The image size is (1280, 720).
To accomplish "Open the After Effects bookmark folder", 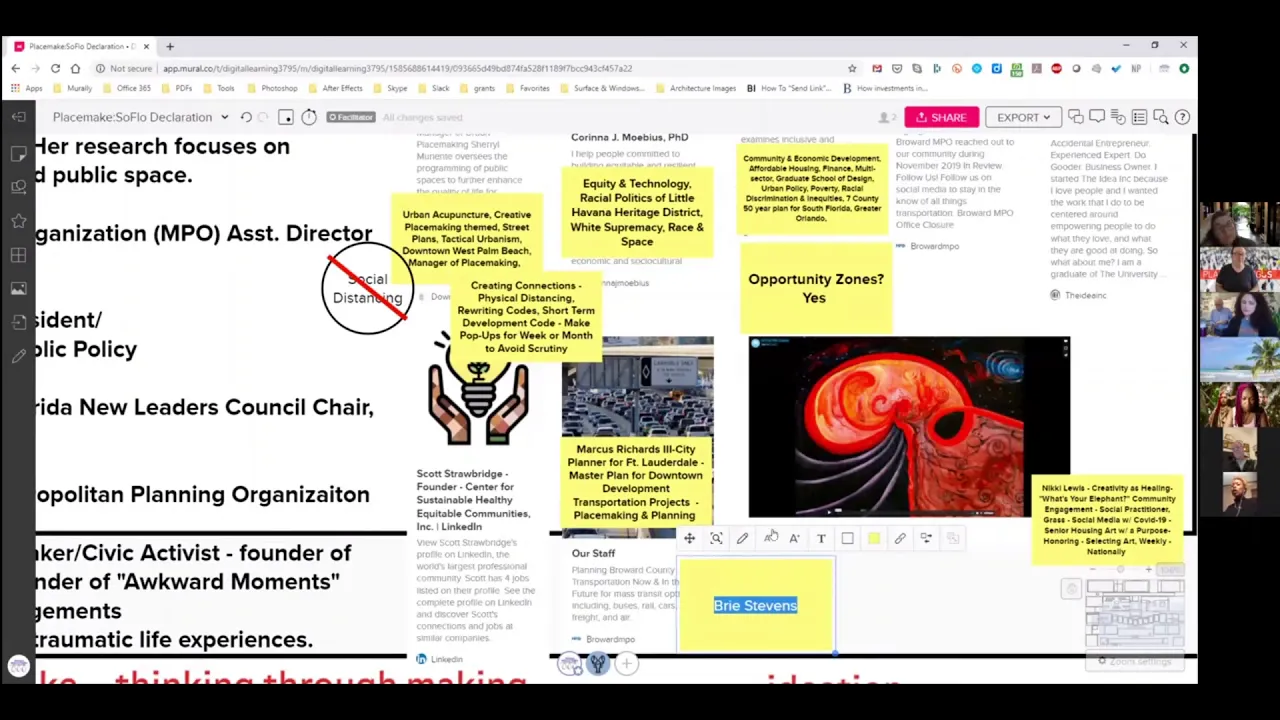I will 335,88.
